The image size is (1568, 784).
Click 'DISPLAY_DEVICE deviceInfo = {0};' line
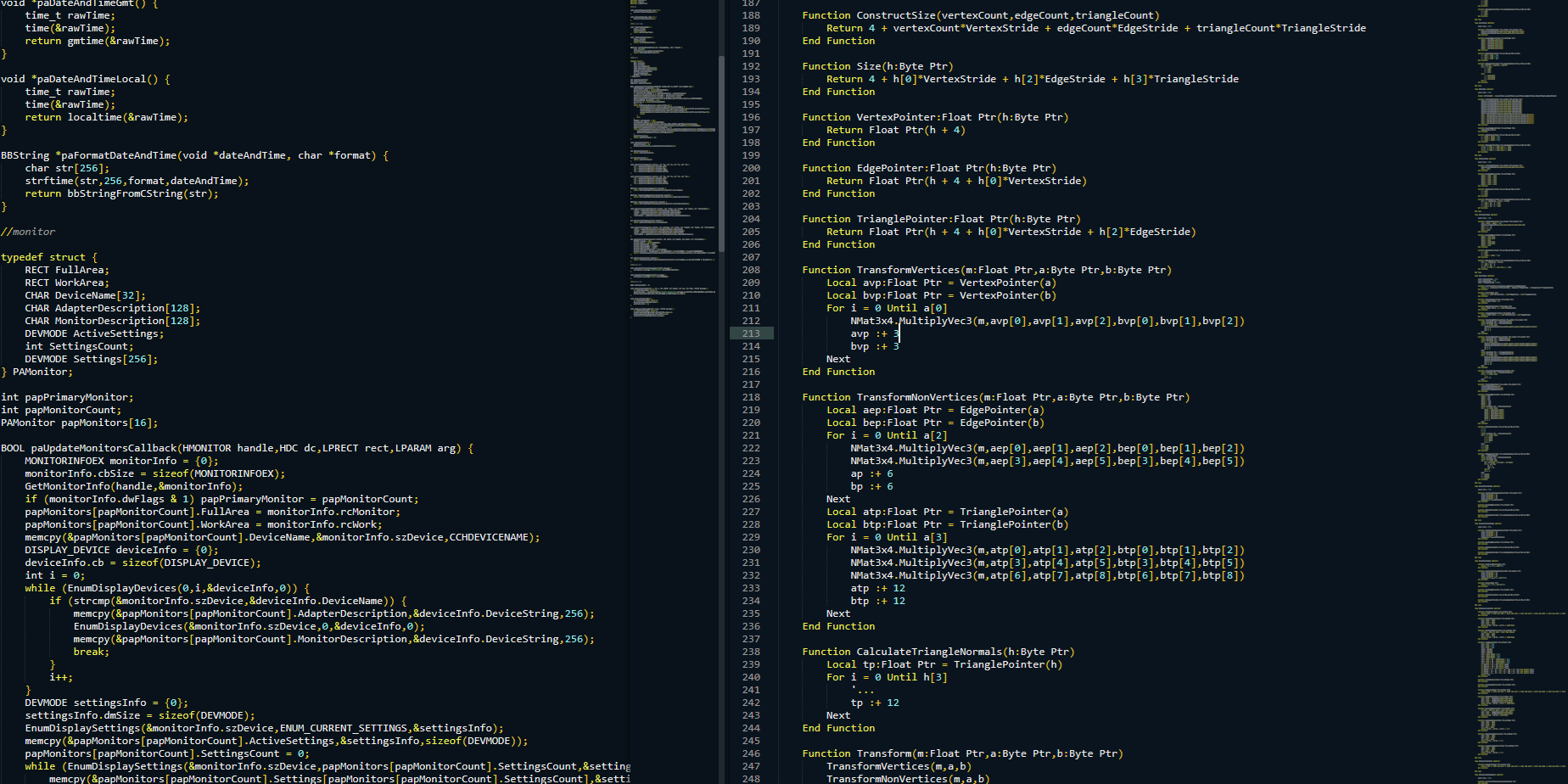[122, 550]
